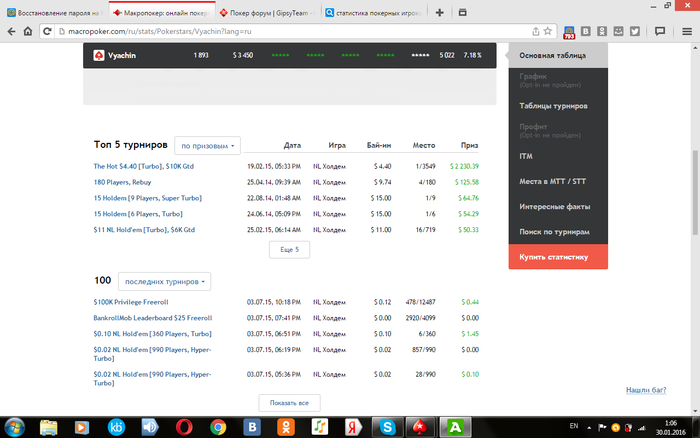Open Skype from the taskbar

[x=387, y=427]
